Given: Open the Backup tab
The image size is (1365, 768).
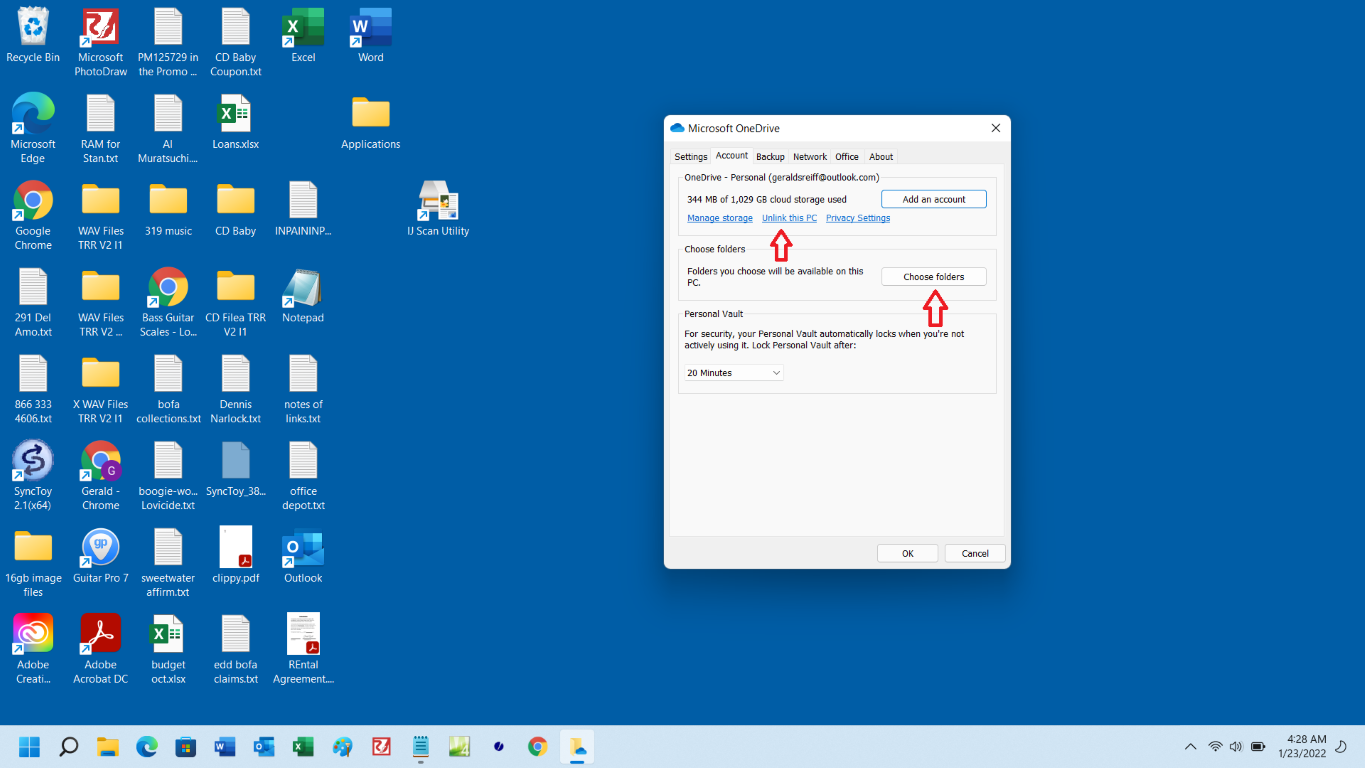Looking at the screenshot, I should (x=770, y=157).
